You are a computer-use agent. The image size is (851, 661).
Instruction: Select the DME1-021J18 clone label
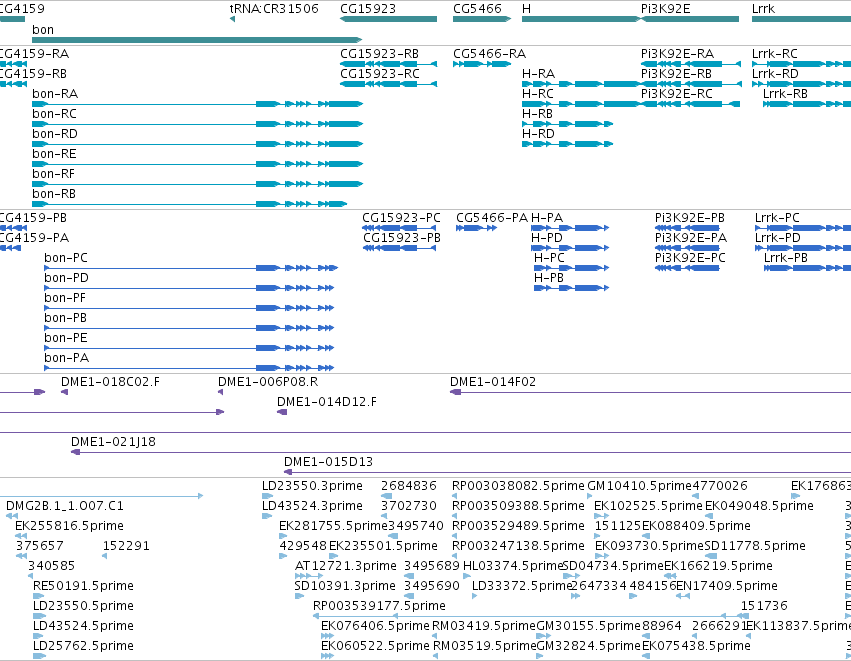tap(113, 442)
